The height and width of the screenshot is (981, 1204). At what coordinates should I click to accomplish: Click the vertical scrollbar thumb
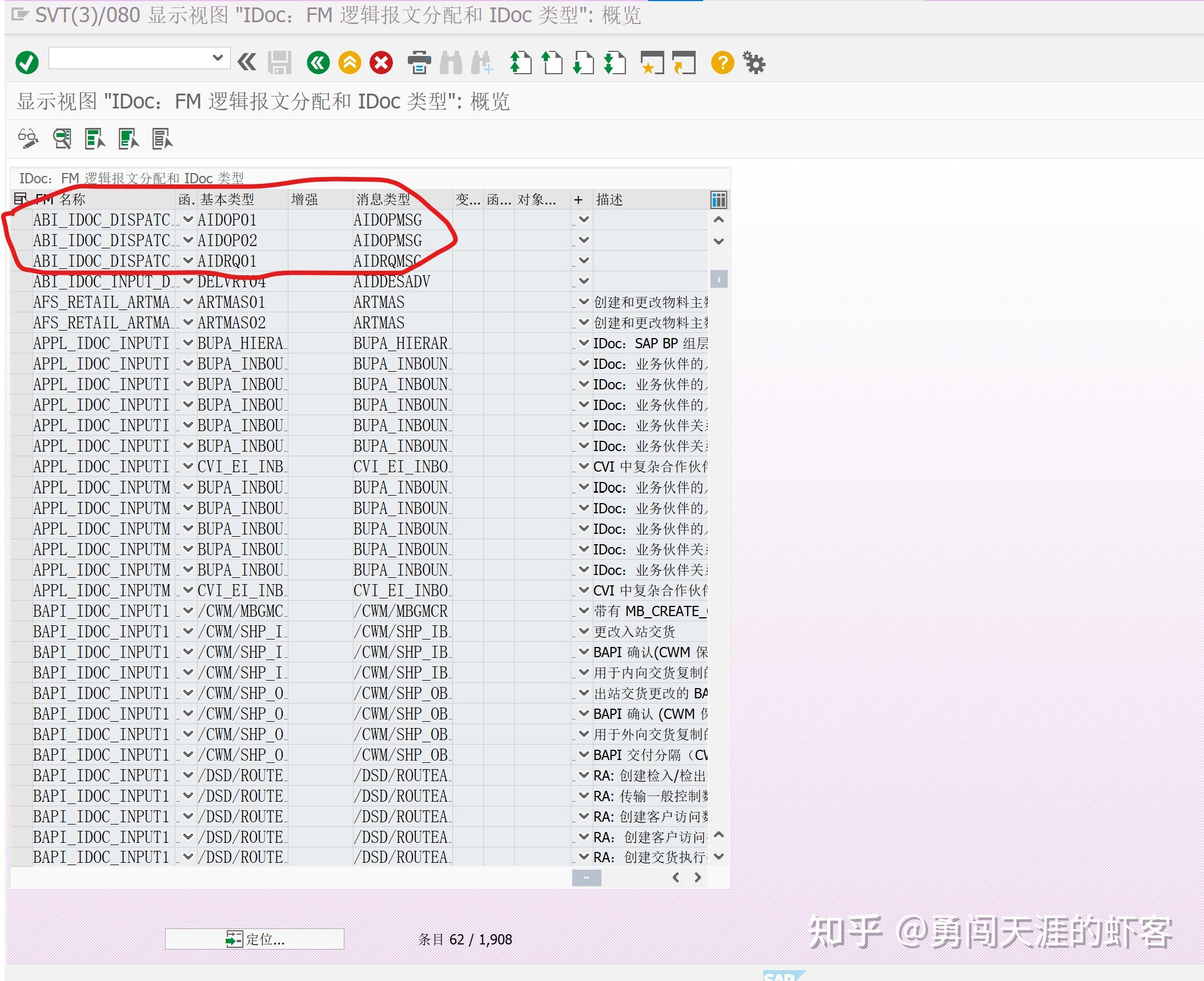pos(719,279)
